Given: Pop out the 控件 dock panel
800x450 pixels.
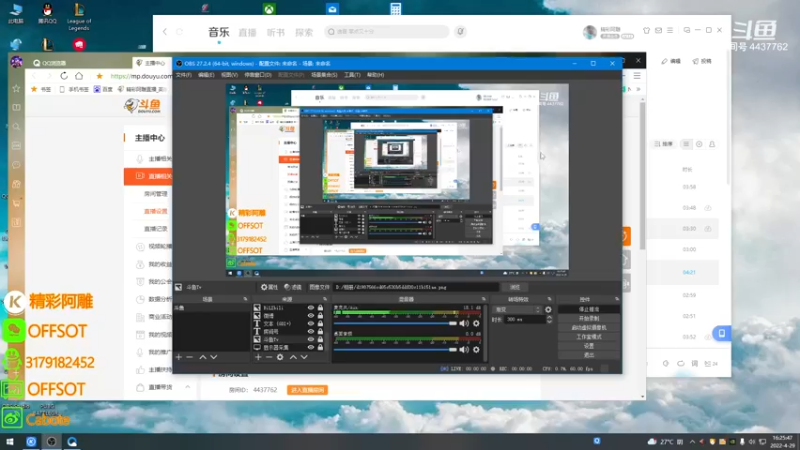Looking at the screenshot, I should tap(617, 299).
